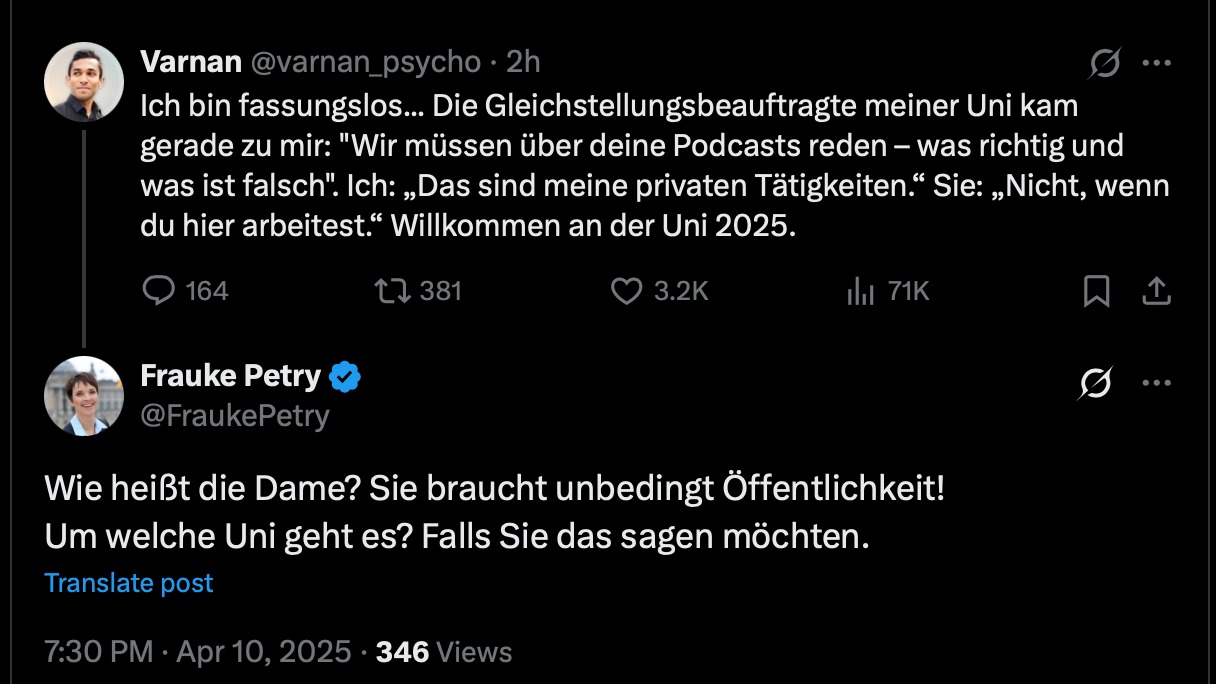Click Grok icon on Varnan's post

(x=1105, y=63)
